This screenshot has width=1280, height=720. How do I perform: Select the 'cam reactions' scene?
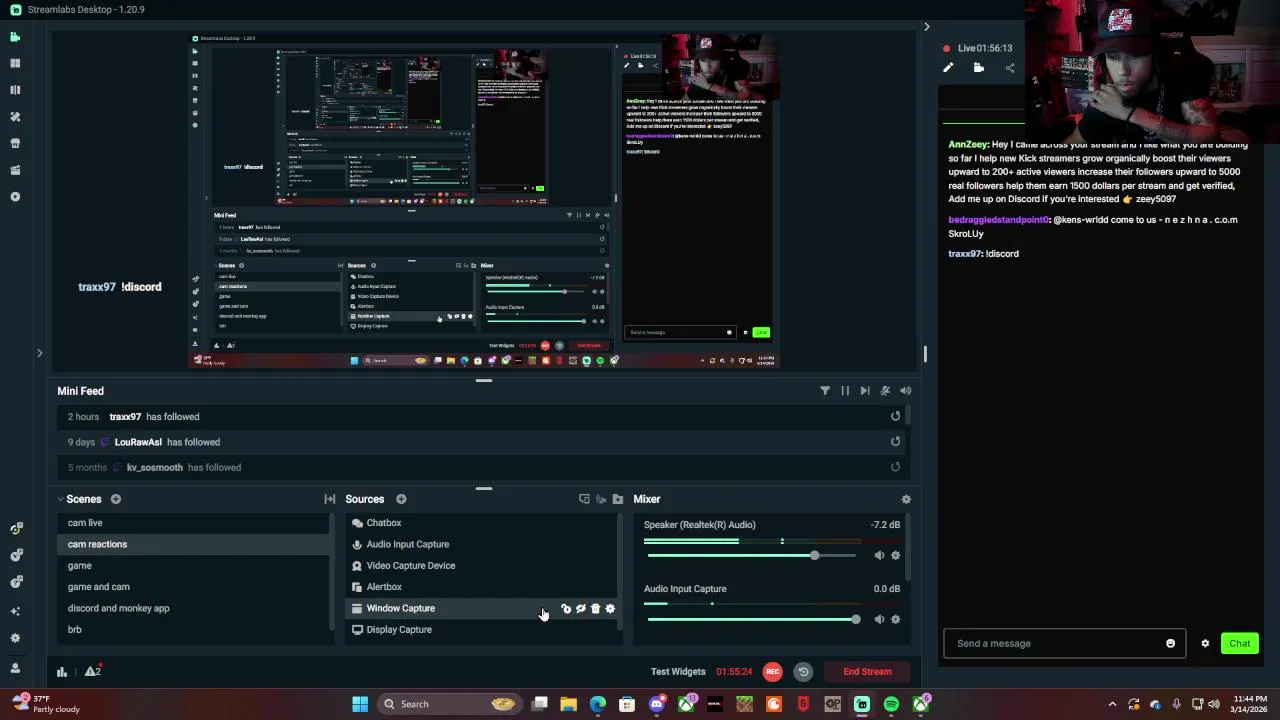(194, 544)
